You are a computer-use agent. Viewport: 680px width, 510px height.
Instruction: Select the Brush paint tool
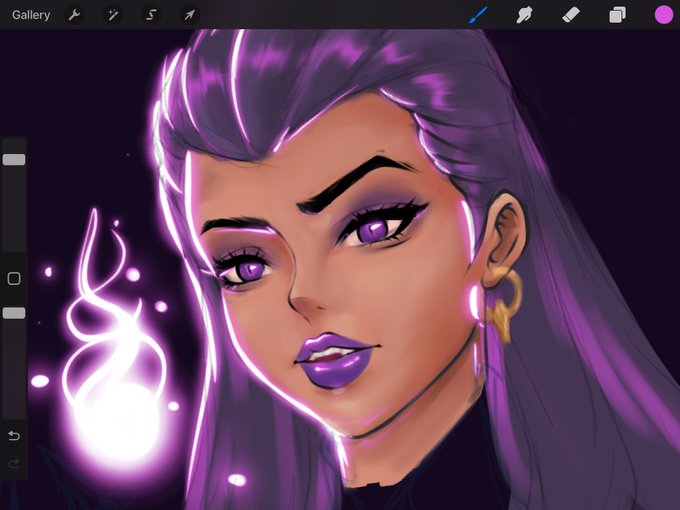click(x=479, y=15)
